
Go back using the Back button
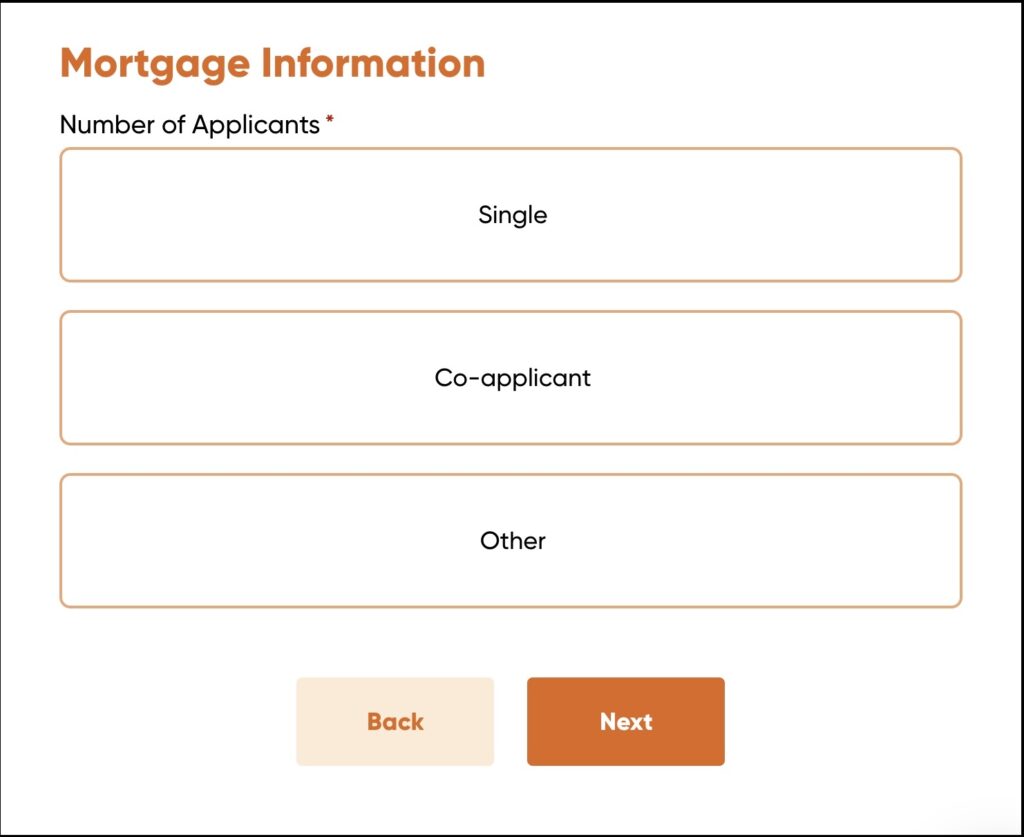click(x=395, y=722)
